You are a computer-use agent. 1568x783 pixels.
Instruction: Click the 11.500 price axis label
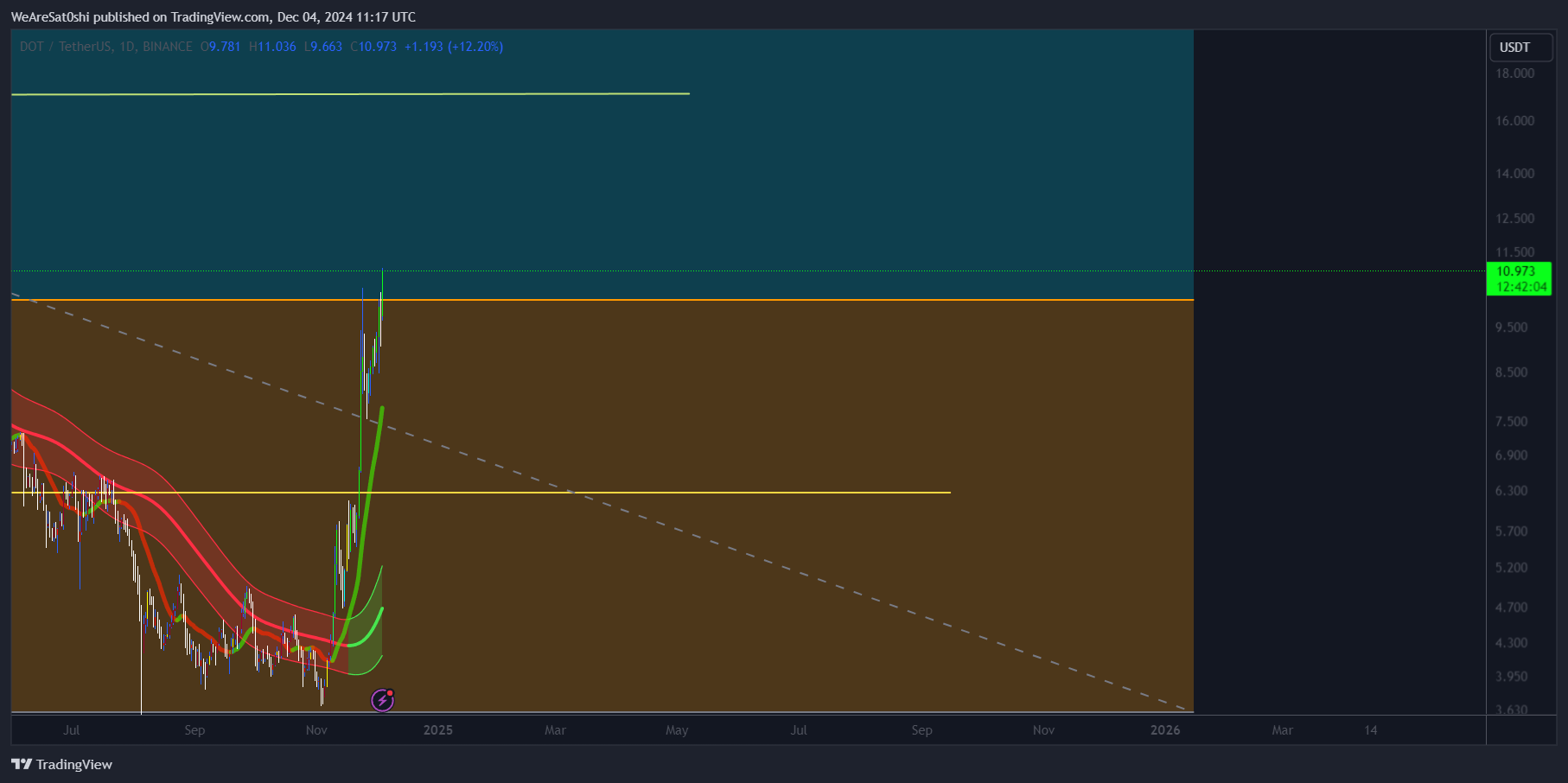tap(1515, 252)
